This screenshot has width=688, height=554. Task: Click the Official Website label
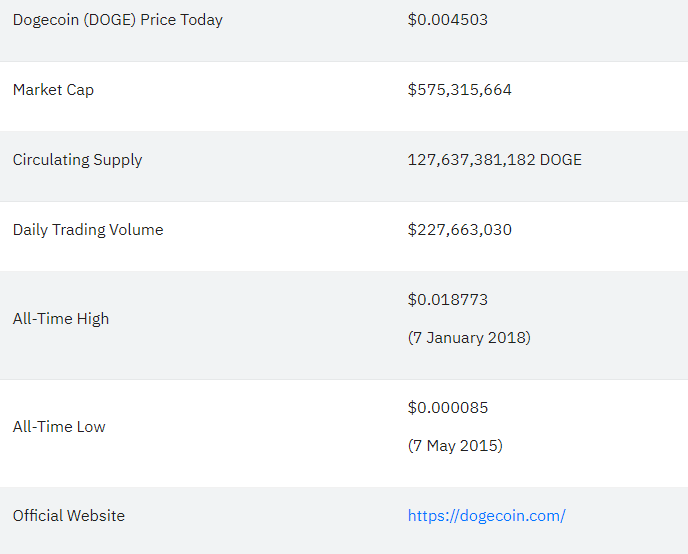pos(68,516)
